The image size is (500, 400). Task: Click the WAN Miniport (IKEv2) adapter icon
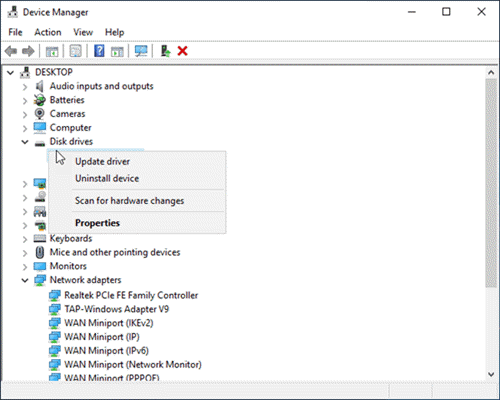coord(55,323)
